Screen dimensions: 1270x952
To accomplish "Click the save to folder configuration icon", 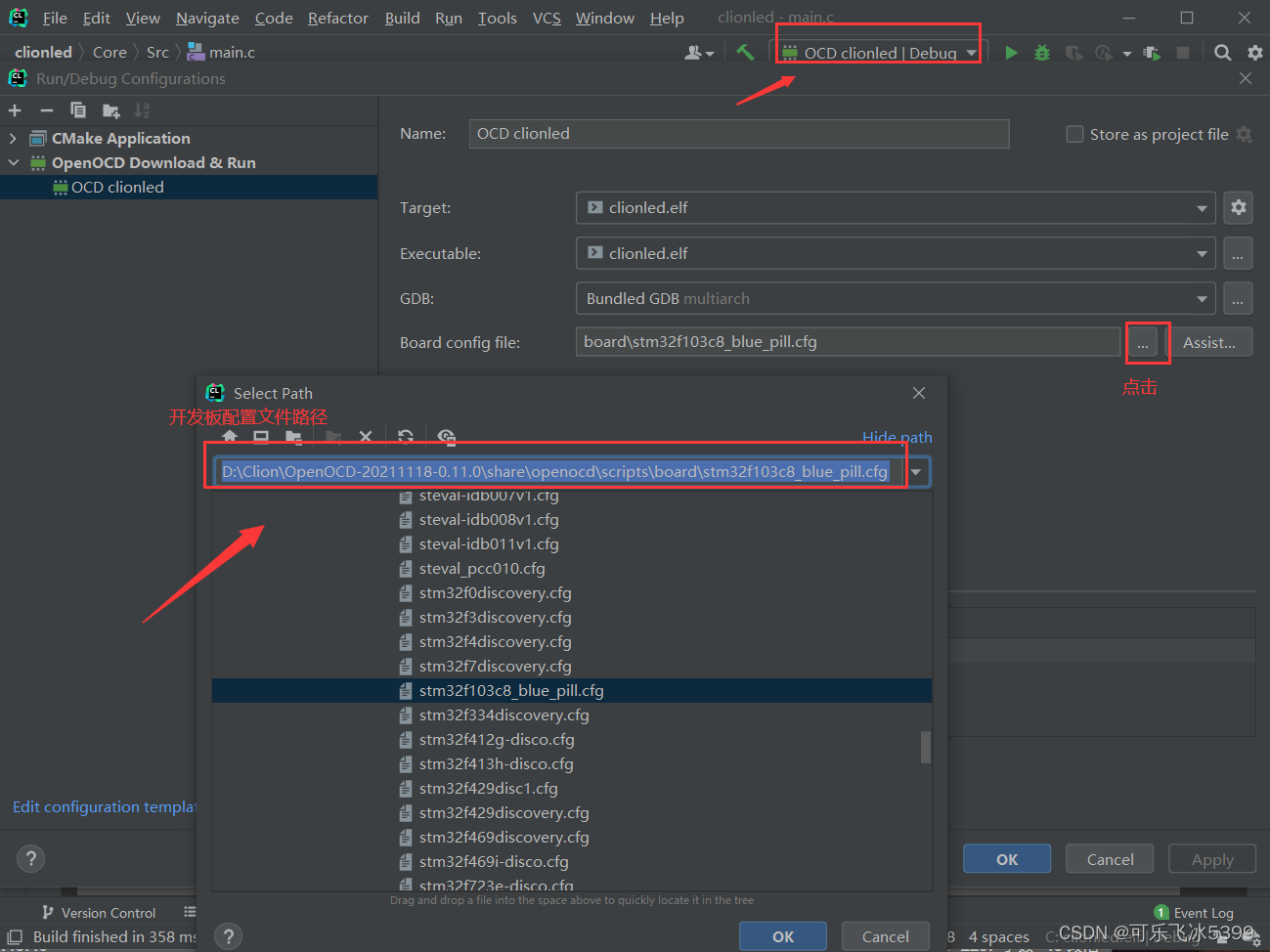I will pos(110,110).
